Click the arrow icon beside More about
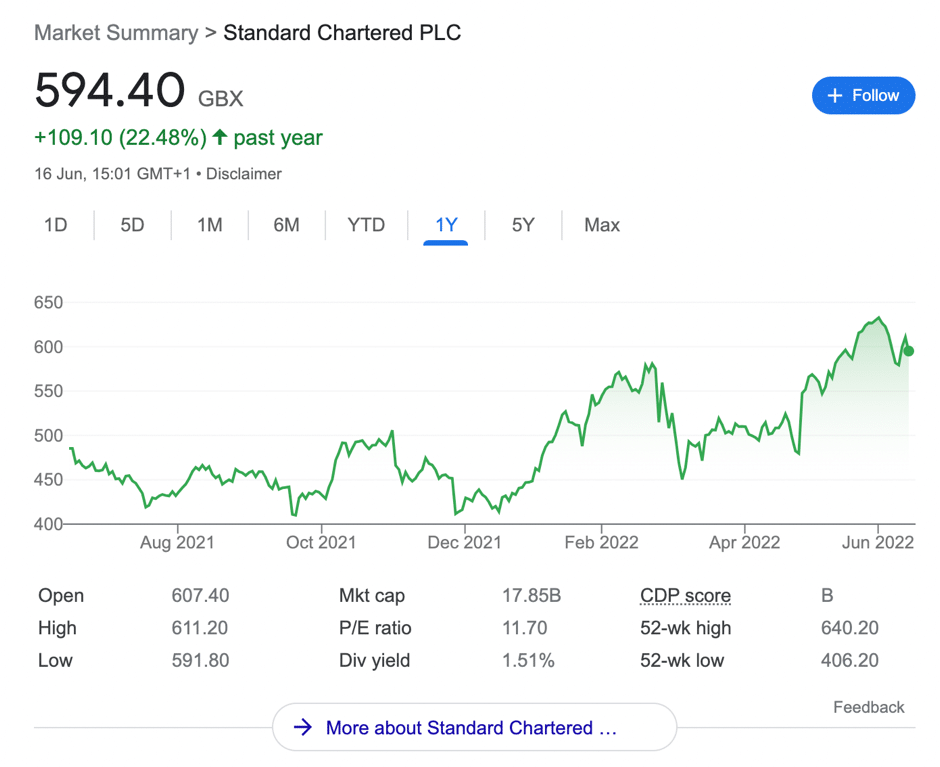This screenshot has width=940, height=767. pos(302,728)
